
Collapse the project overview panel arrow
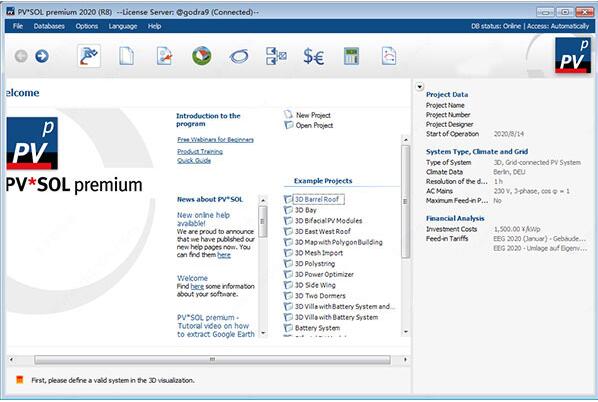420,87
